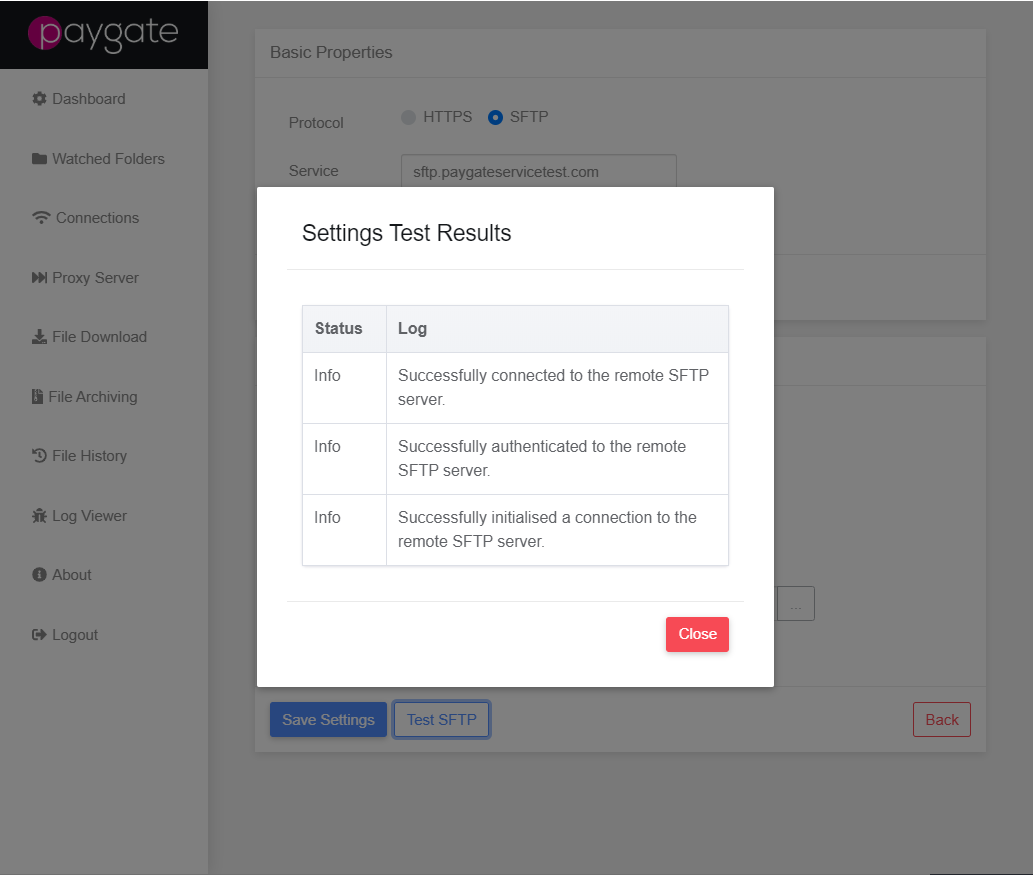This screenshot has width=1033, height=875.
Task: Click Info status beside the 'Successfully authenticated' log
Action: point(327,447)
